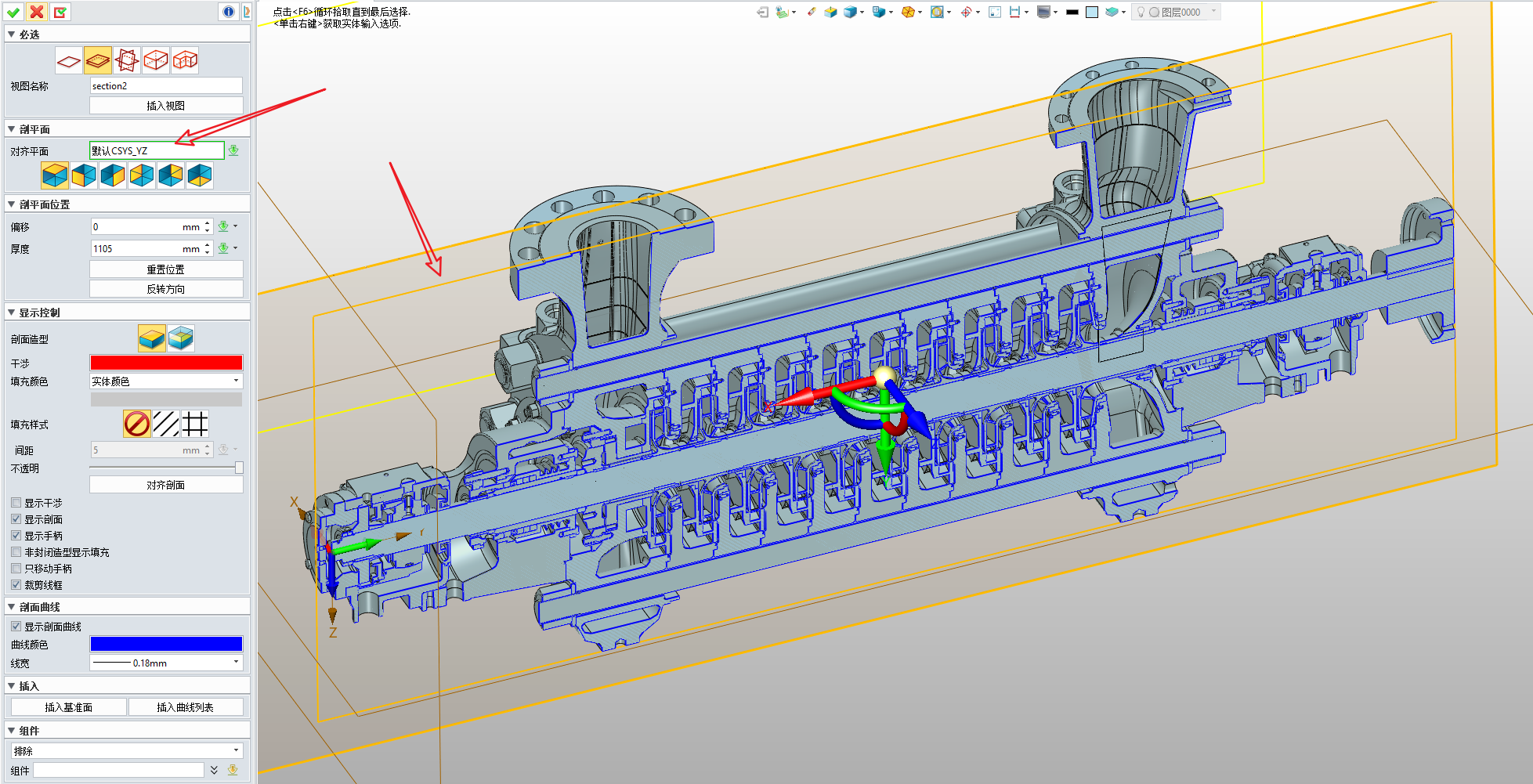The height and width of the screenshot is (784, 1533).
Task: Choose the box-shaped section type icon
Action: tap(156, 60)
